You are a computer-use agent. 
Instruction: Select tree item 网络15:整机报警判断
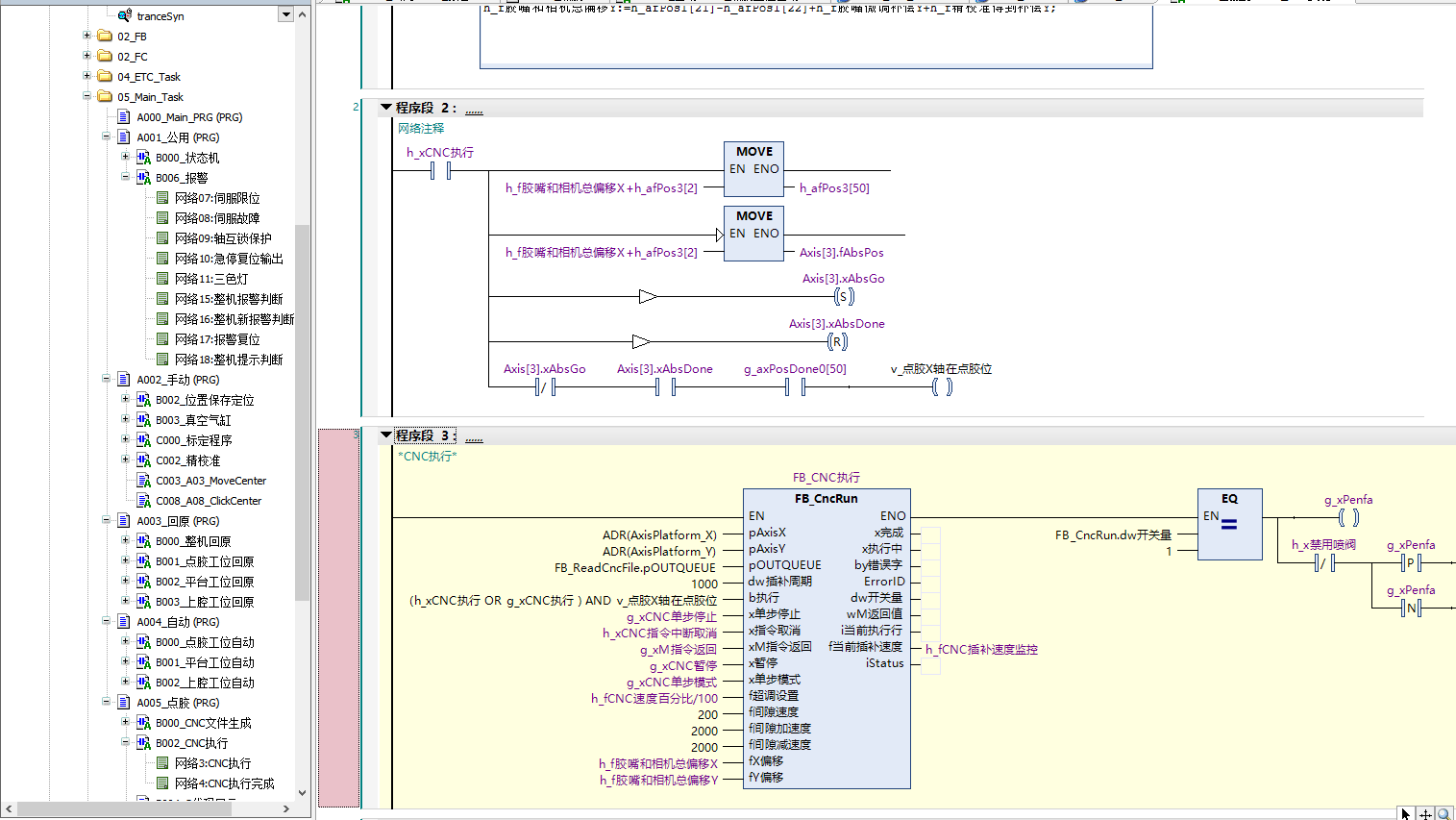click(x=229, y=299)
